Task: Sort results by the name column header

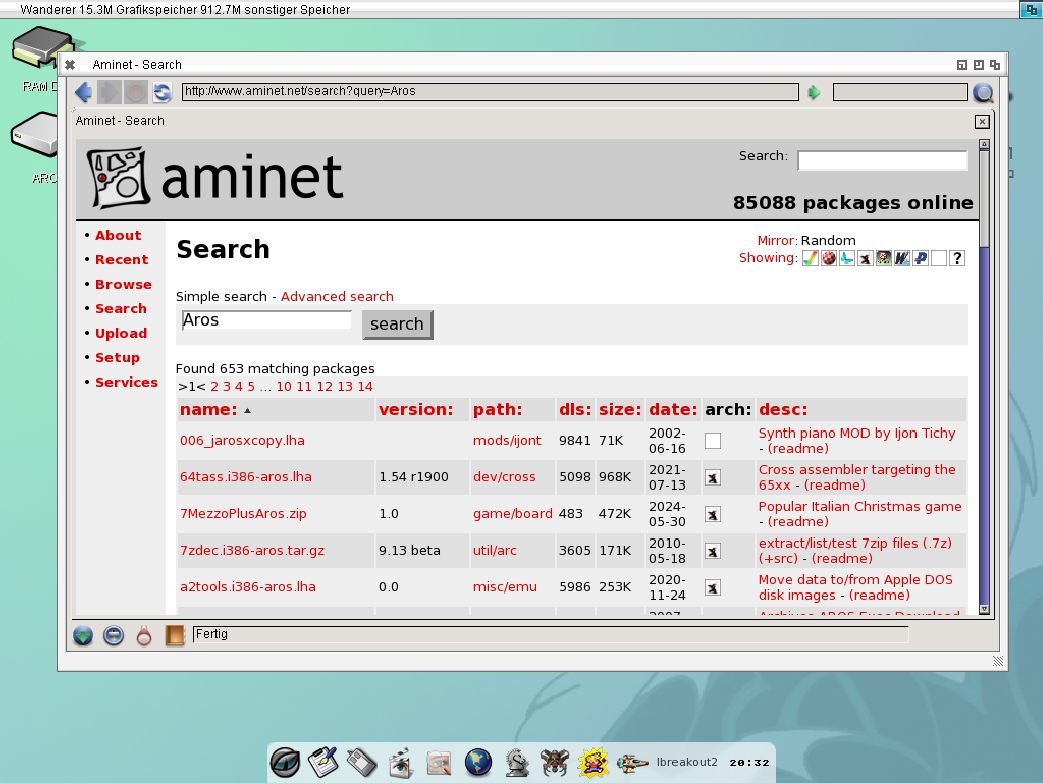Action: [209, 409]
